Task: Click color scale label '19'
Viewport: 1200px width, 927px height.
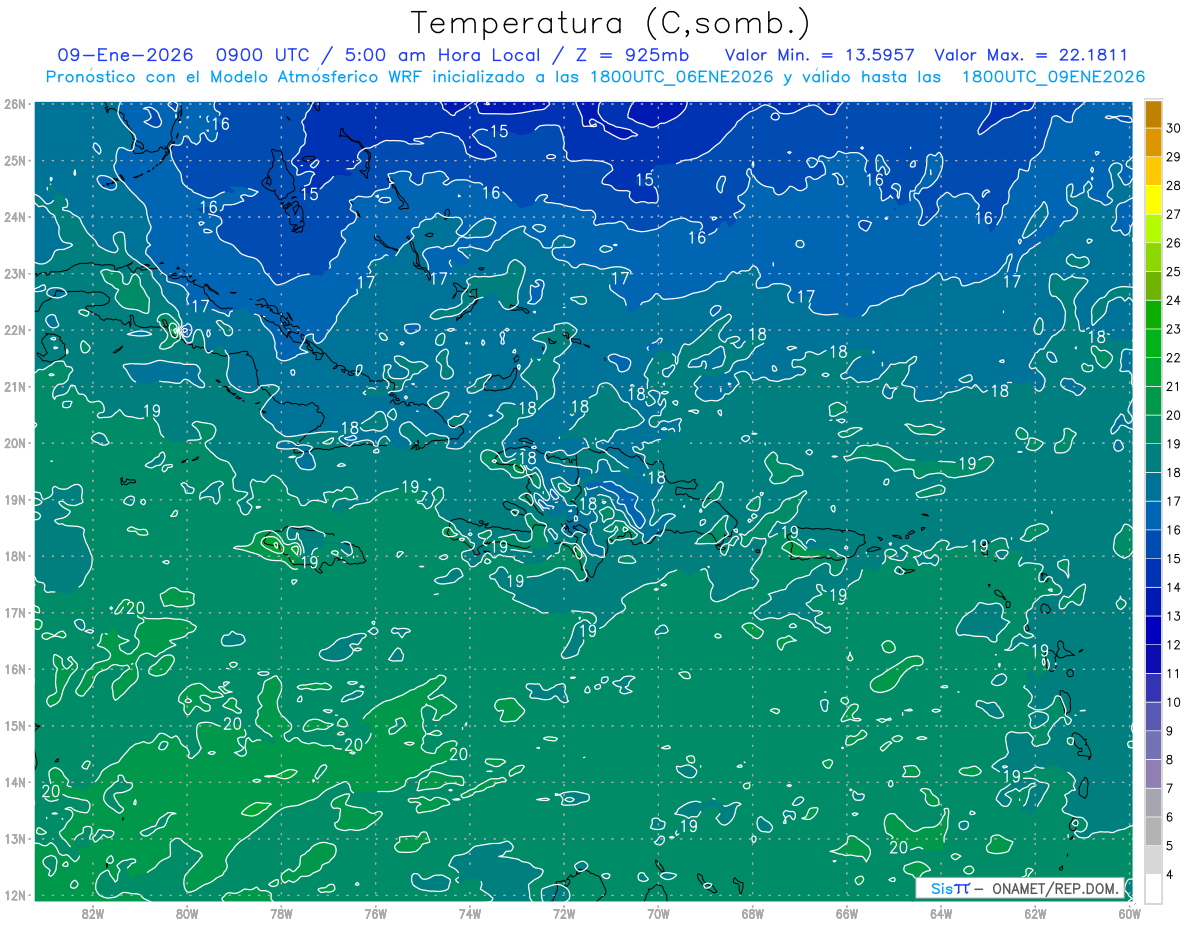Action: (x=1174, y=444)
